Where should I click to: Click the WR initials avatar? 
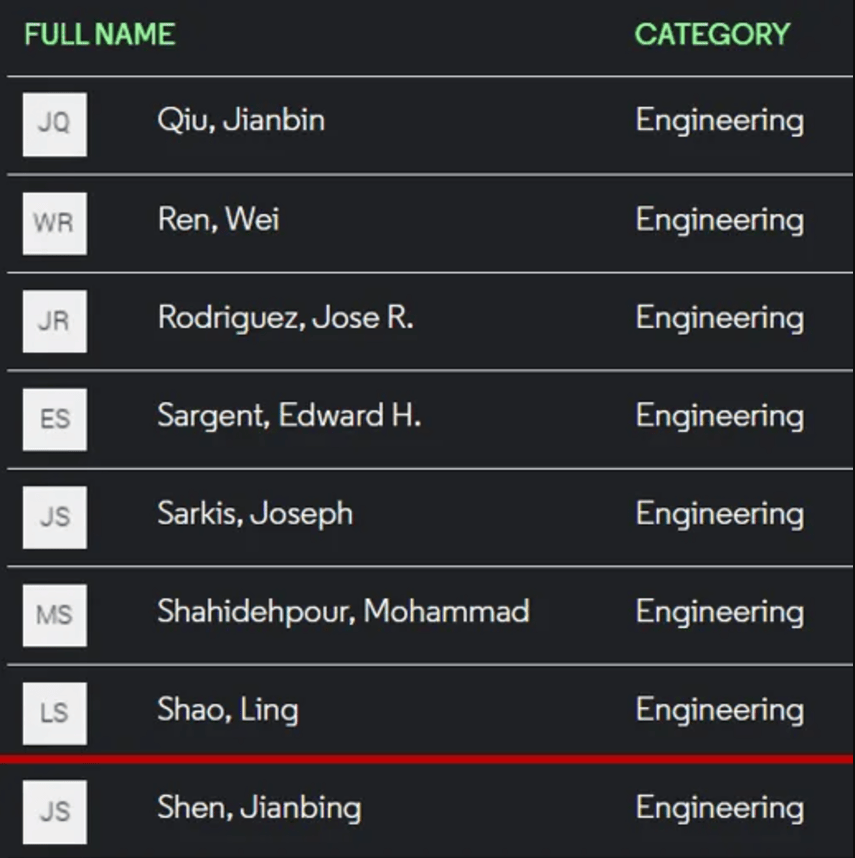click(54, 222)
